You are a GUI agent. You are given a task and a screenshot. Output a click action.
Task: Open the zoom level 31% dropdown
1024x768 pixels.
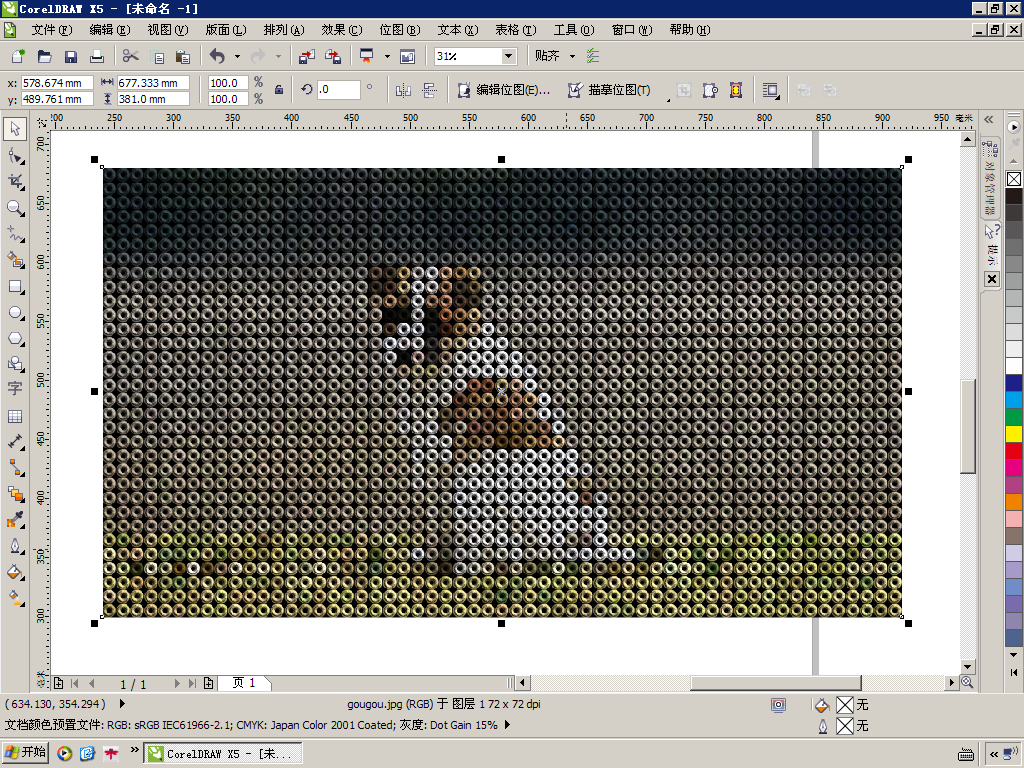(508, 57)
